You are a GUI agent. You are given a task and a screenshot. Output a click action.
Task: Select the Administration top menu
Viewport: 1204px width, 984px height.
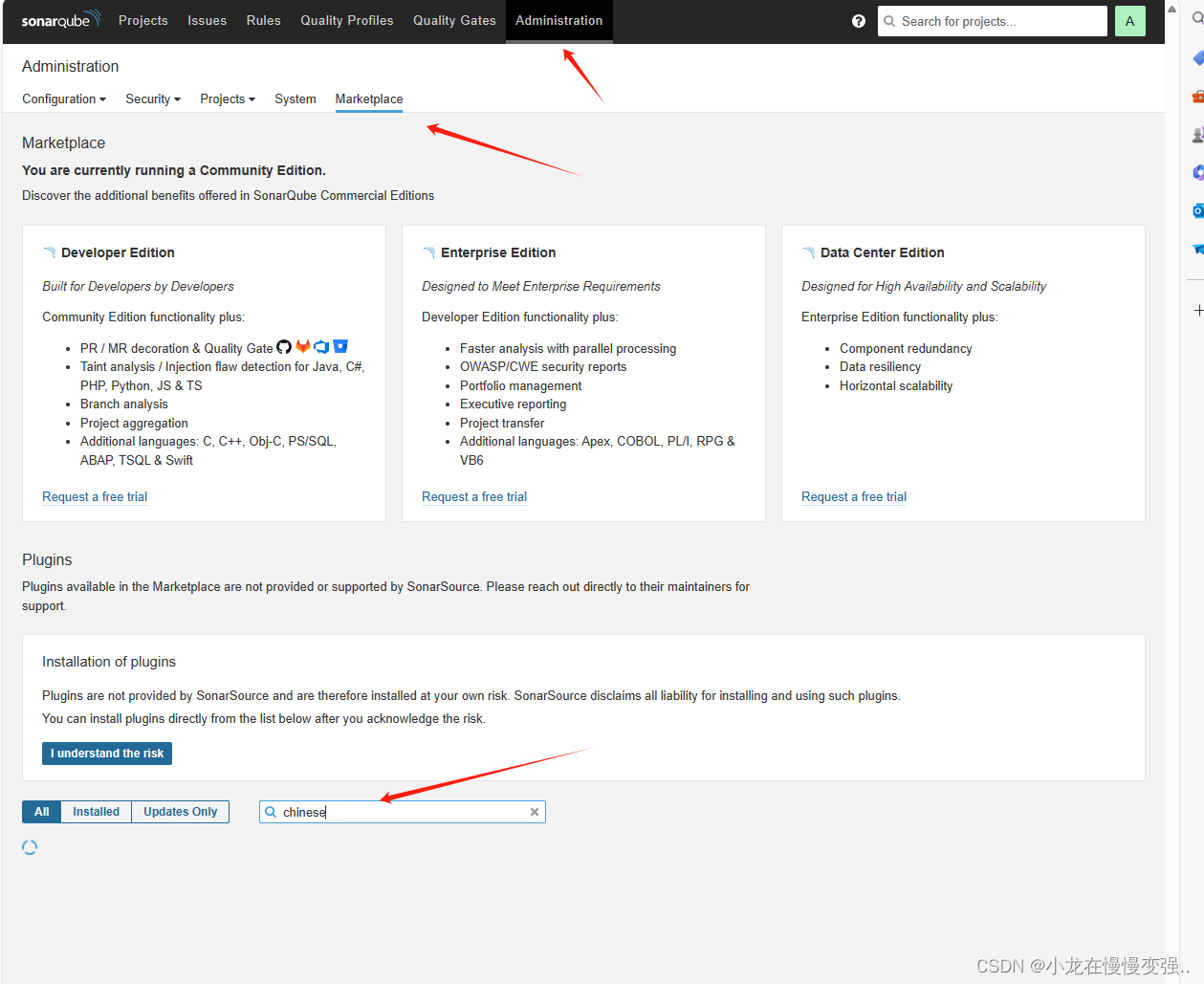pos(559,21)
